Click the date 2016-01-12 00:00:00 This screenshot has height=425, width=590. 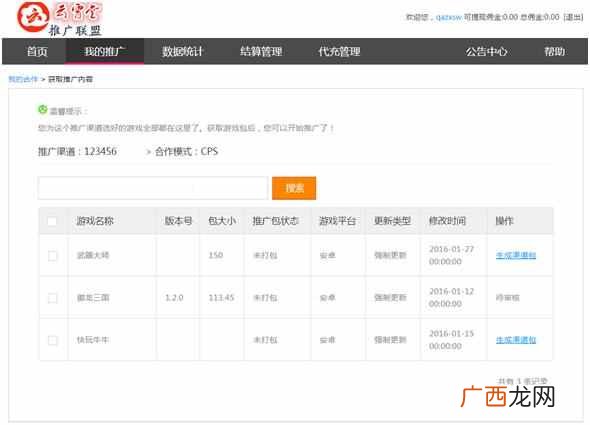(452, 297)
